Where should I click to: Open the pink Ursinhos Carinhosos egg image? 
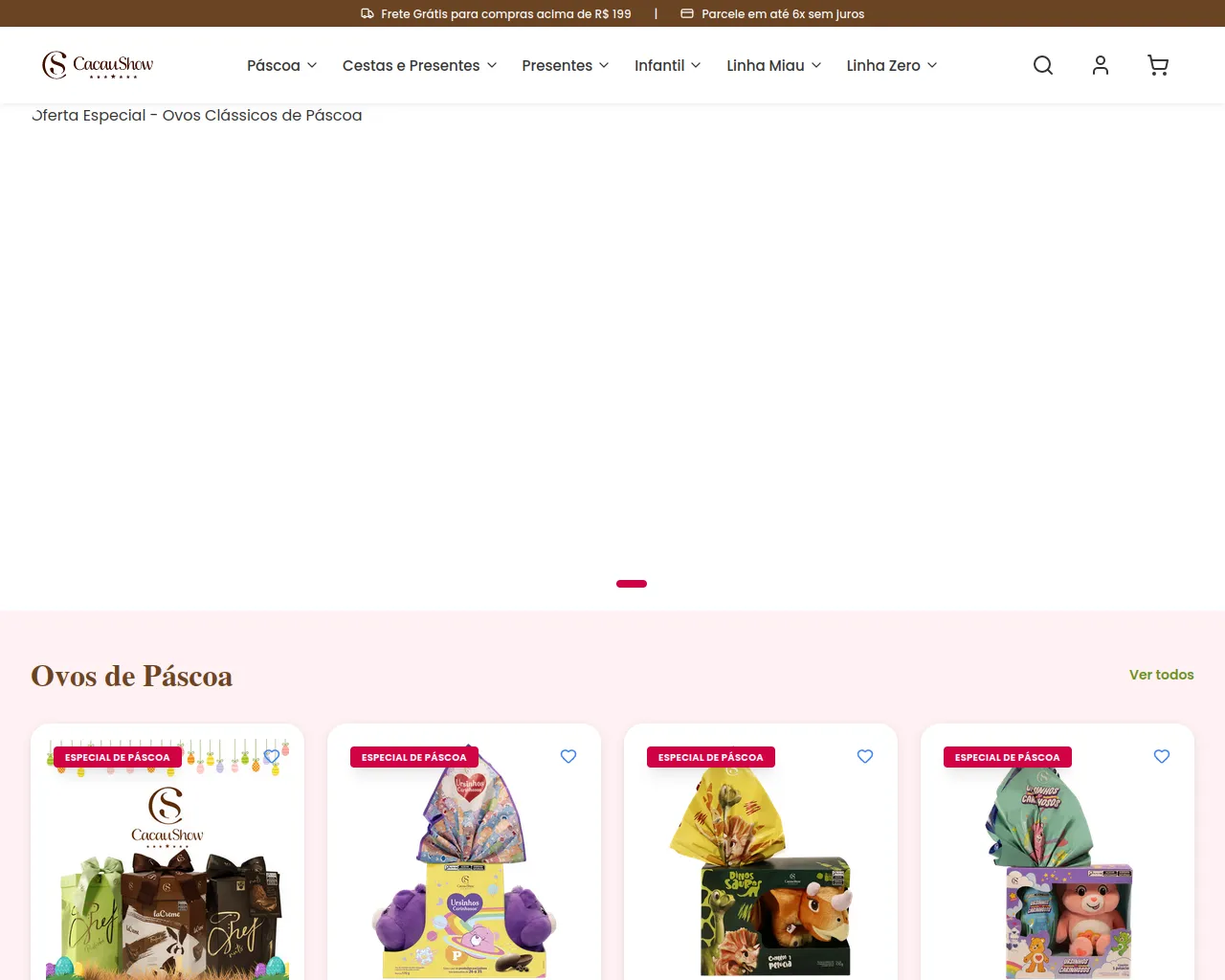[1058, 861]
